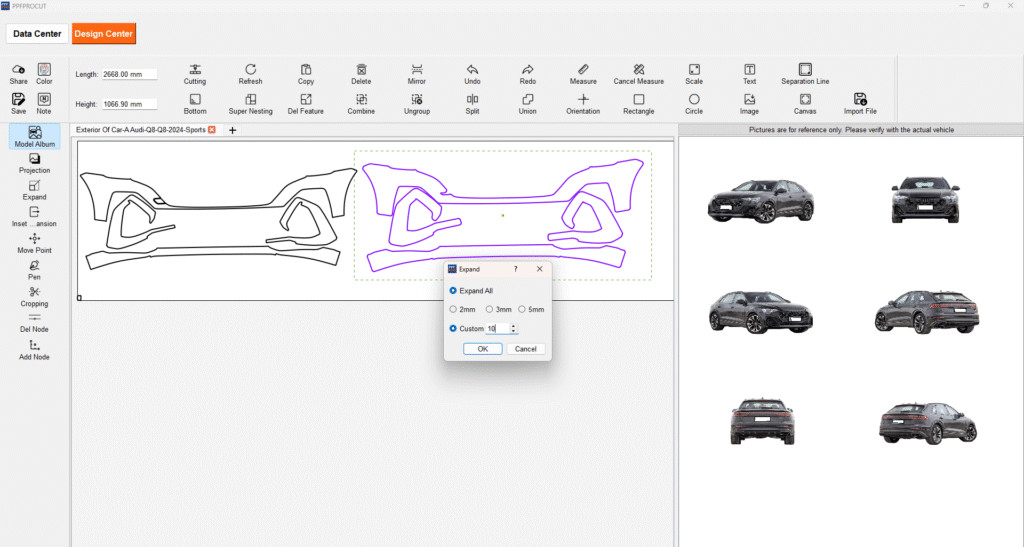Image resolution: width=1024 pixels, height=547 pixels.
Task: Select the Add Node tool
Action: point(35,345)
